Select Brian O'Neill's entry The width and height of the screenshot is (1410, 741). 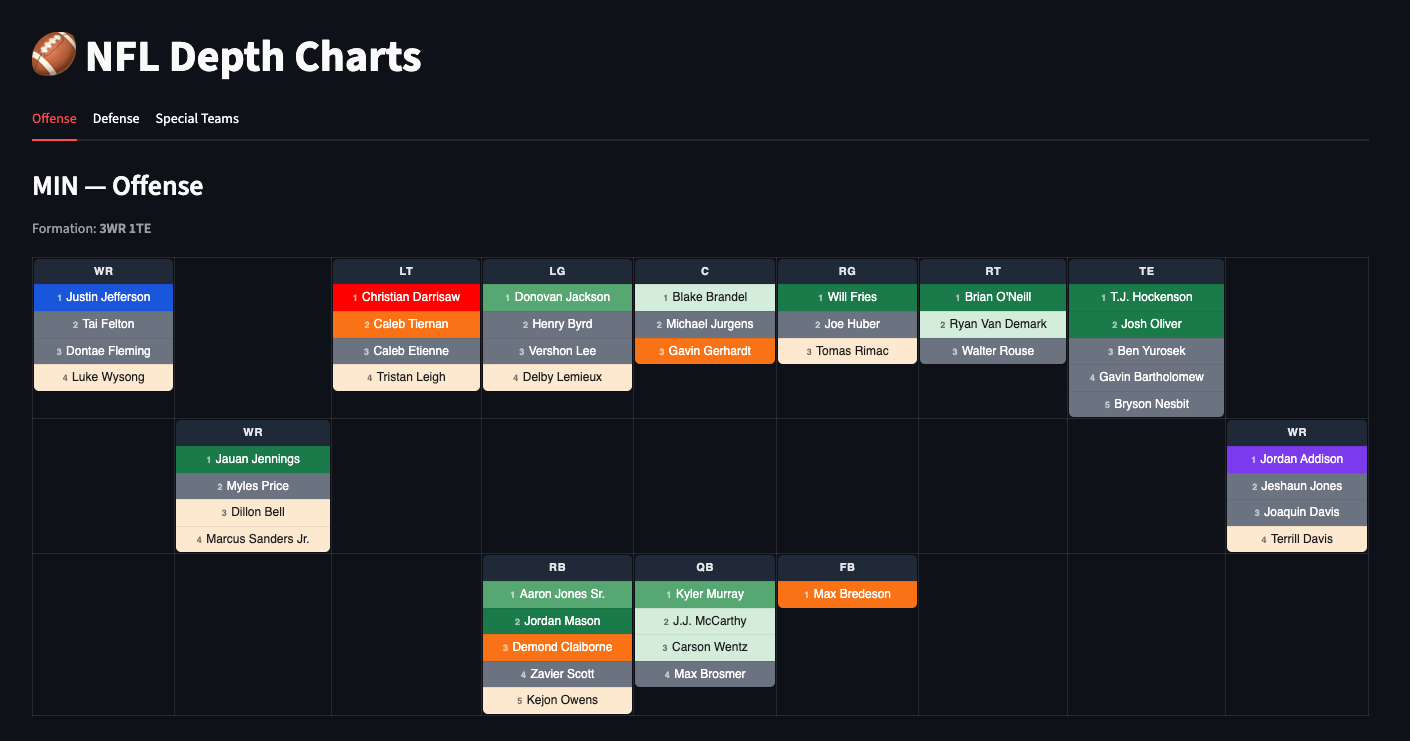click(993, 297)
